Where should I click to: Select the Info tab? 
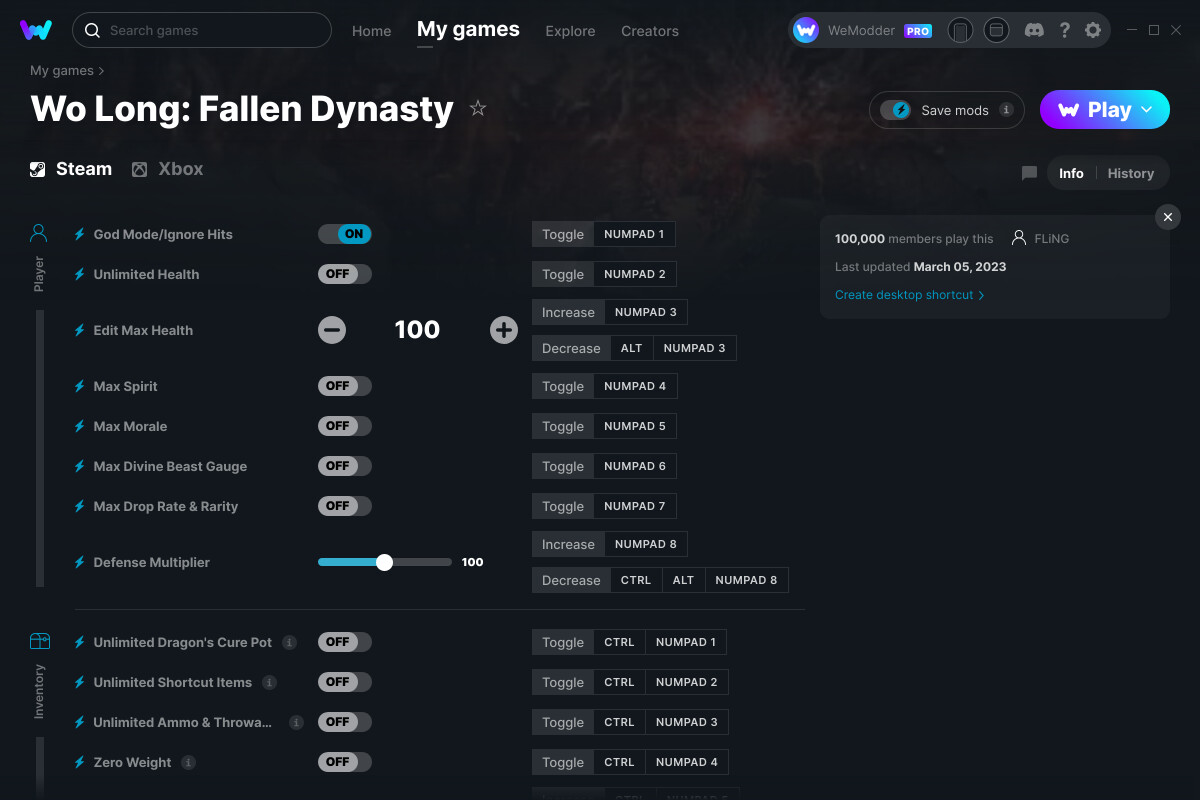(1071, 173)
